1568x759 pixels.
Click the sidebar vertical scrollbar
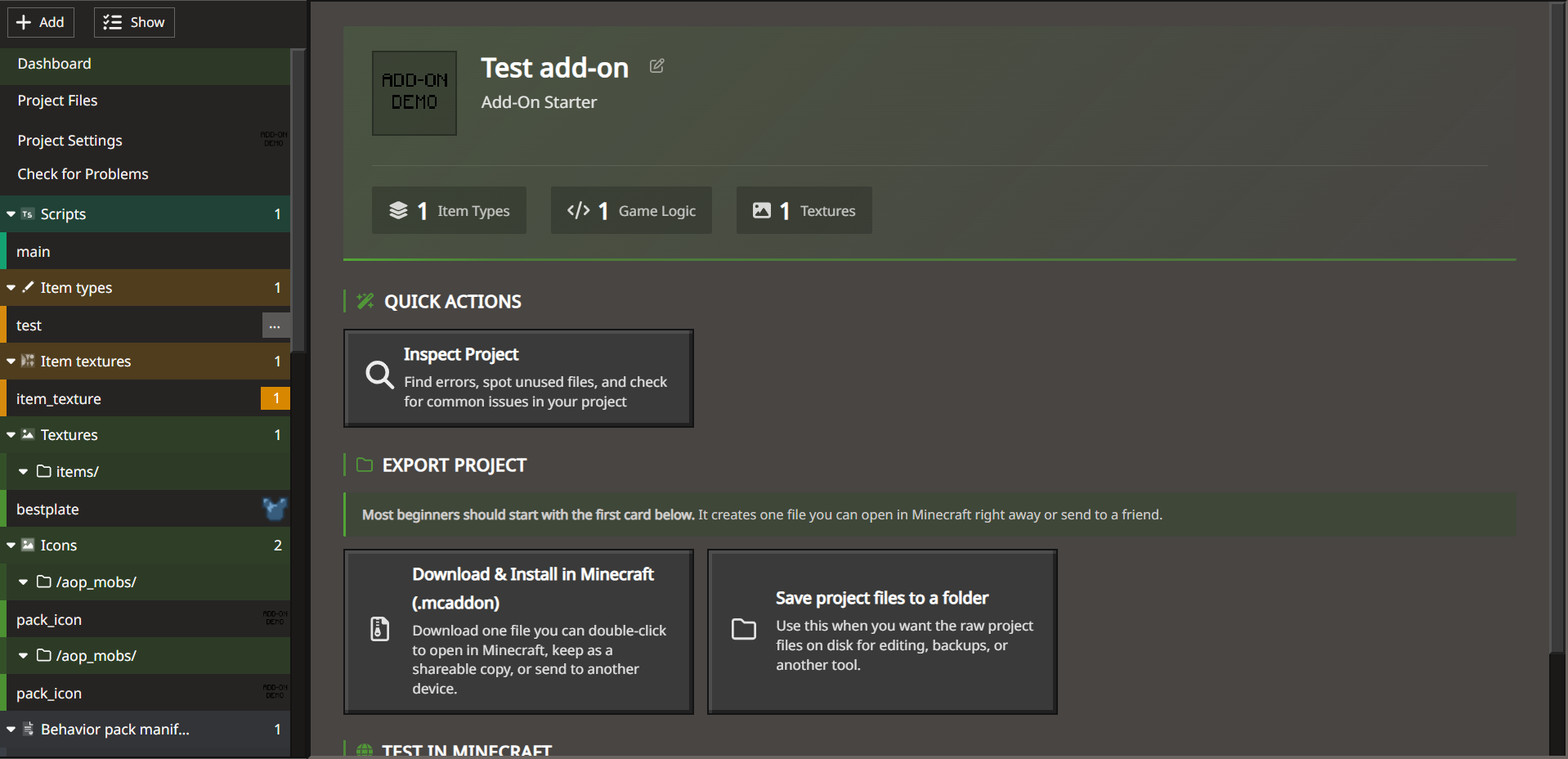(x=298, y=200)
